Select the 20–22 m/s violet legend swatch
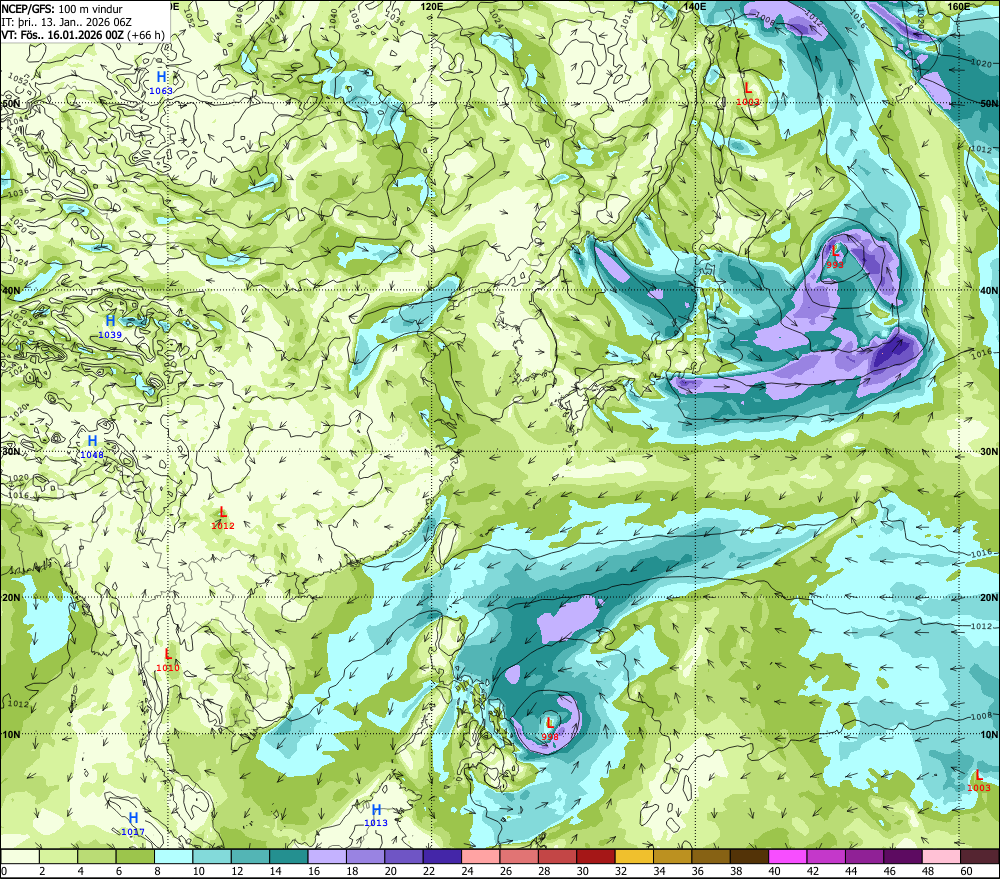The image size is (1000, 879). [x=404, y=856]
